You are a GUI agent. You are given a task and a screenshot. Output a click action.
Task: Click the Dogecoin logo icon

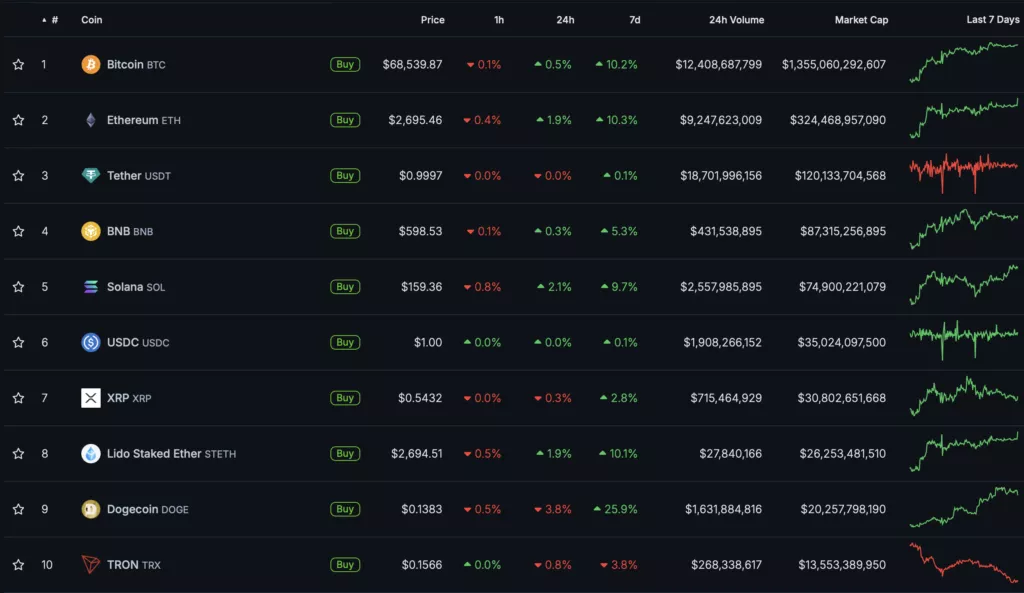coord(91,509)
